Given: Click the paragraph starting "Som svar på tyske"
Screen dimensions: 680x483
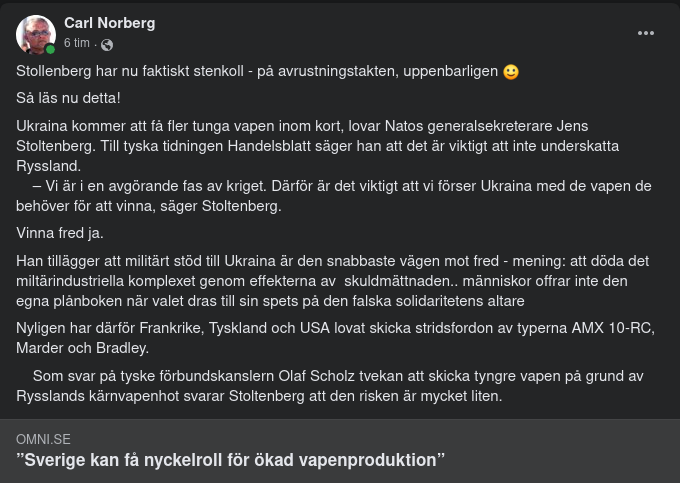Looking at the screenshot, I should coord(330,385).
